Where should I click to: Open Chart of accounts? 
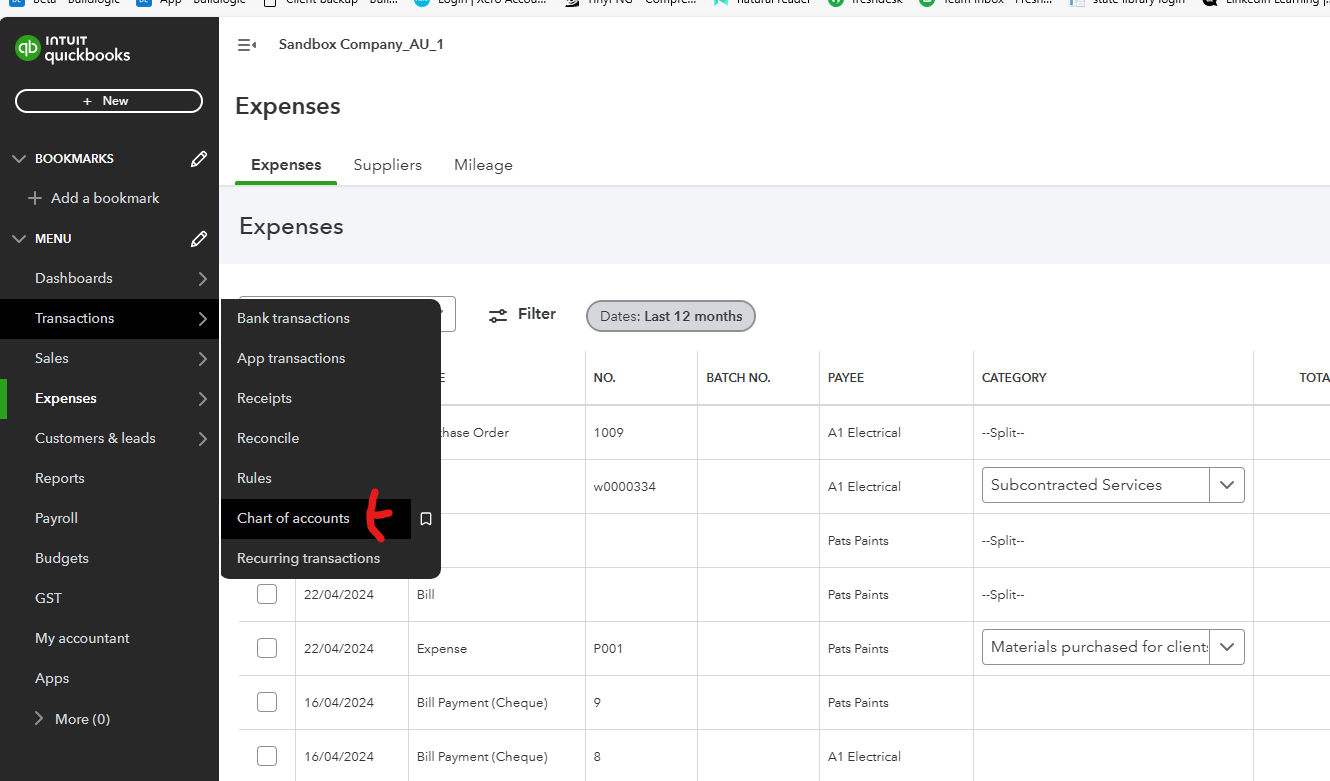[293, 518]
